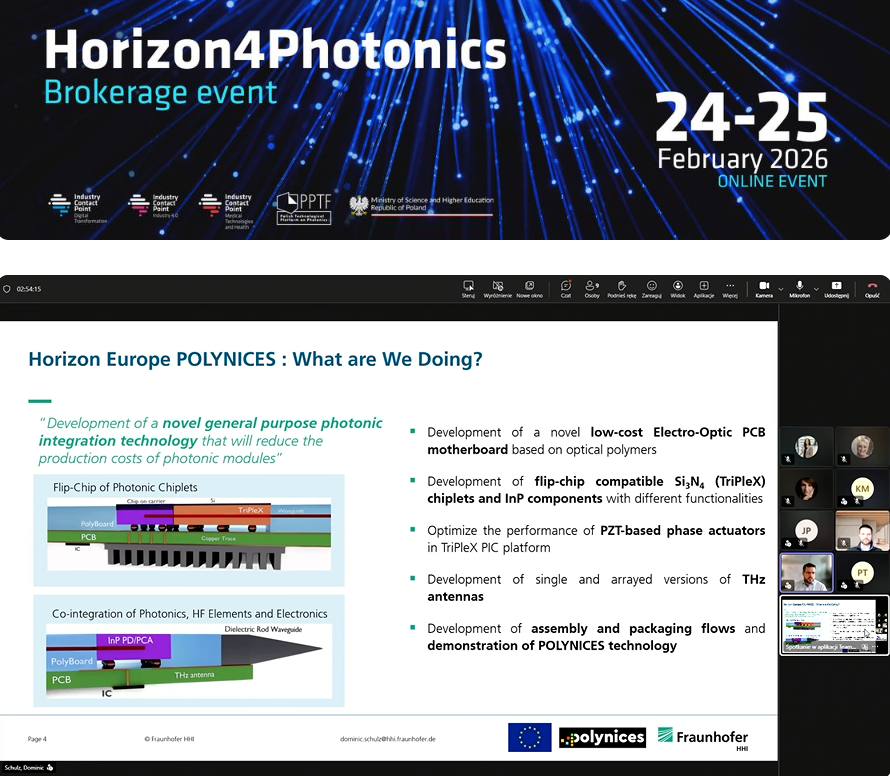Click the '© Fraunhofer HHI' footer text
The width and height of the screenshot is (890, 776).
169,739
